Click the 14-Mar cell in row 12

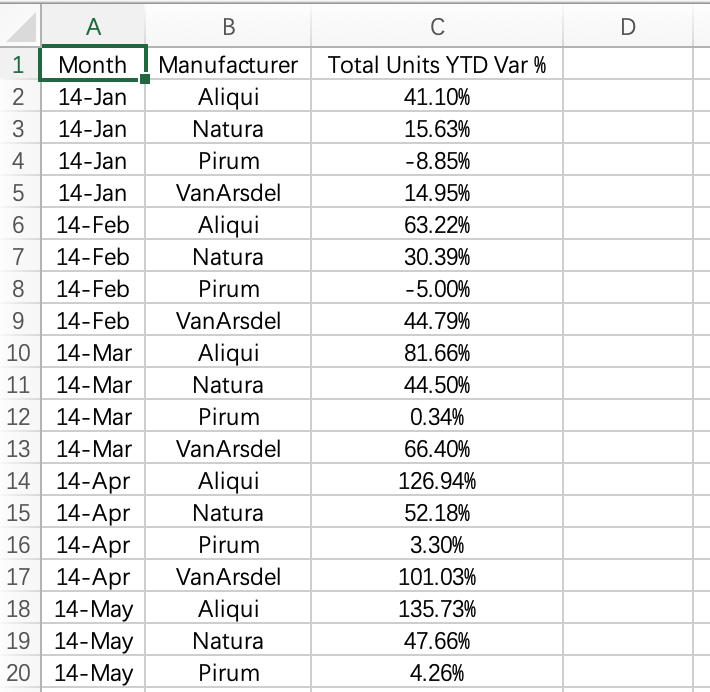tap(93, 416)
